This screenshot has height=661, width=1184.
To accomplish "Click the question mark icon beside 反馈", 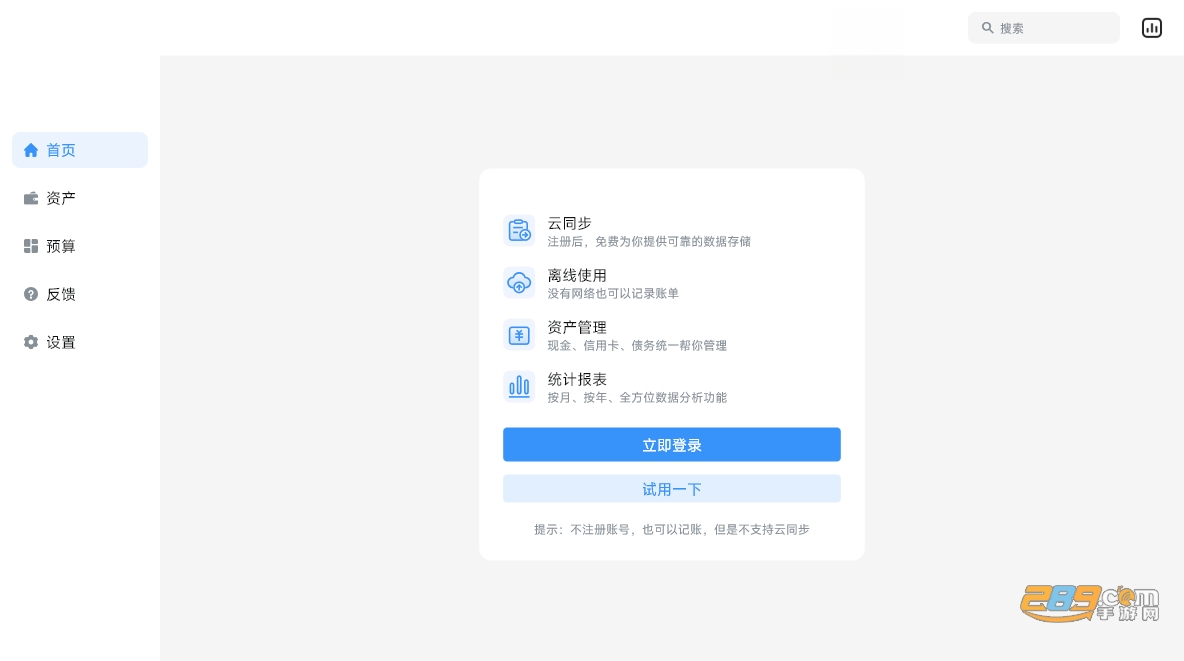I will [31, 294].
